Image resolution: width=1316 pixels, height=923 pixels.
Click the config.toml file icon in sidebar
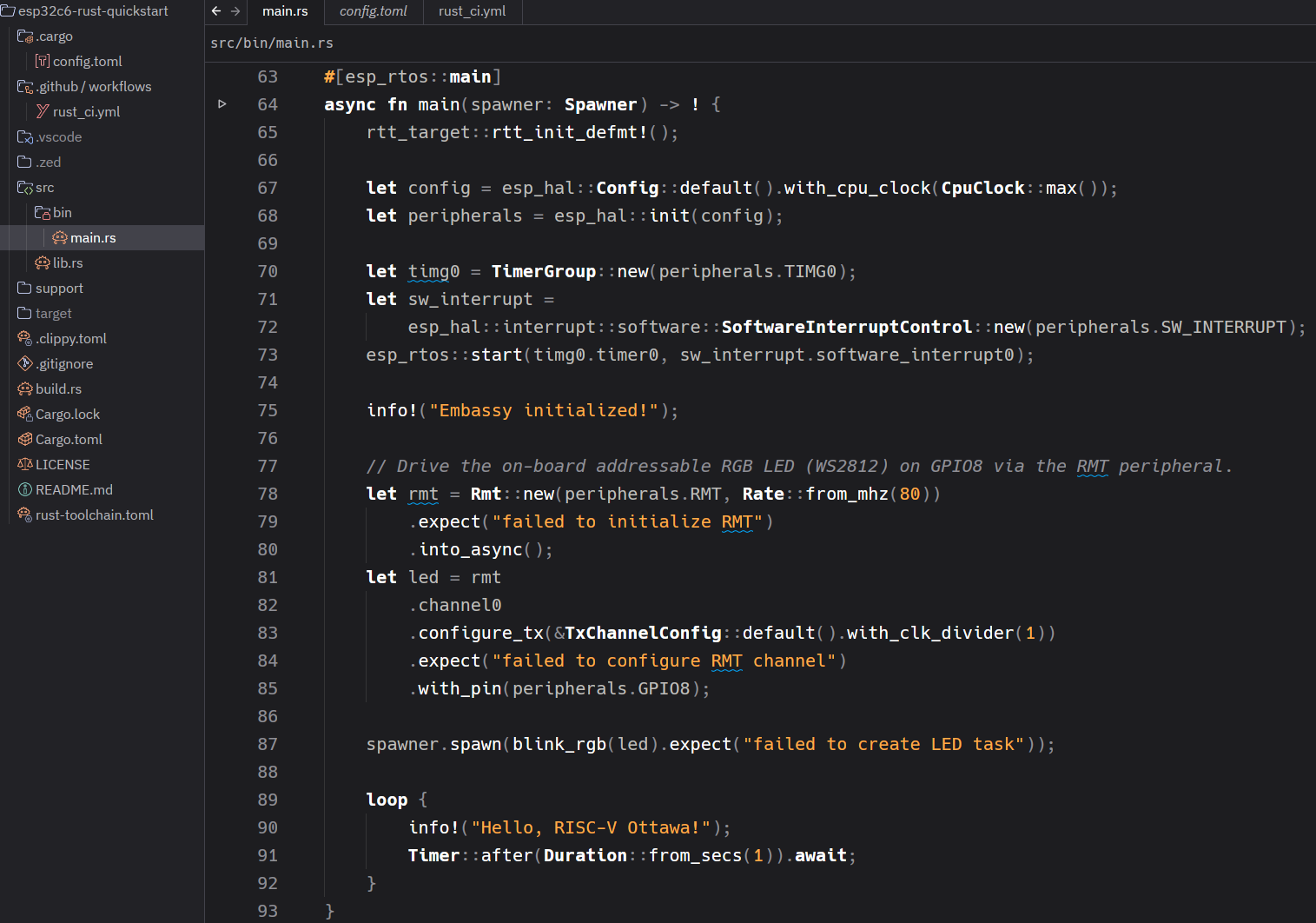coord(43,61)
